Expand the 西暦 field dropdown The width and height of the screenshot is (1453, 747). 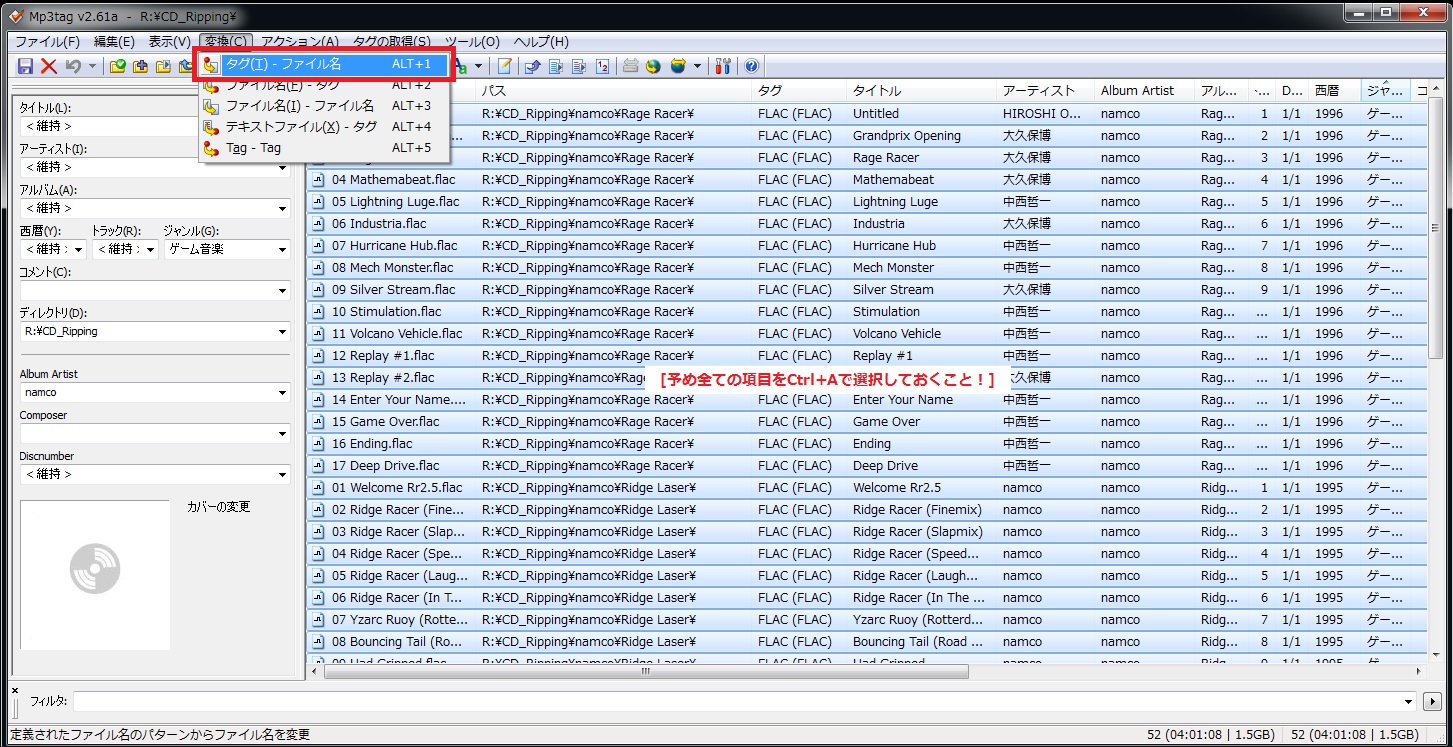pos(79,250)
